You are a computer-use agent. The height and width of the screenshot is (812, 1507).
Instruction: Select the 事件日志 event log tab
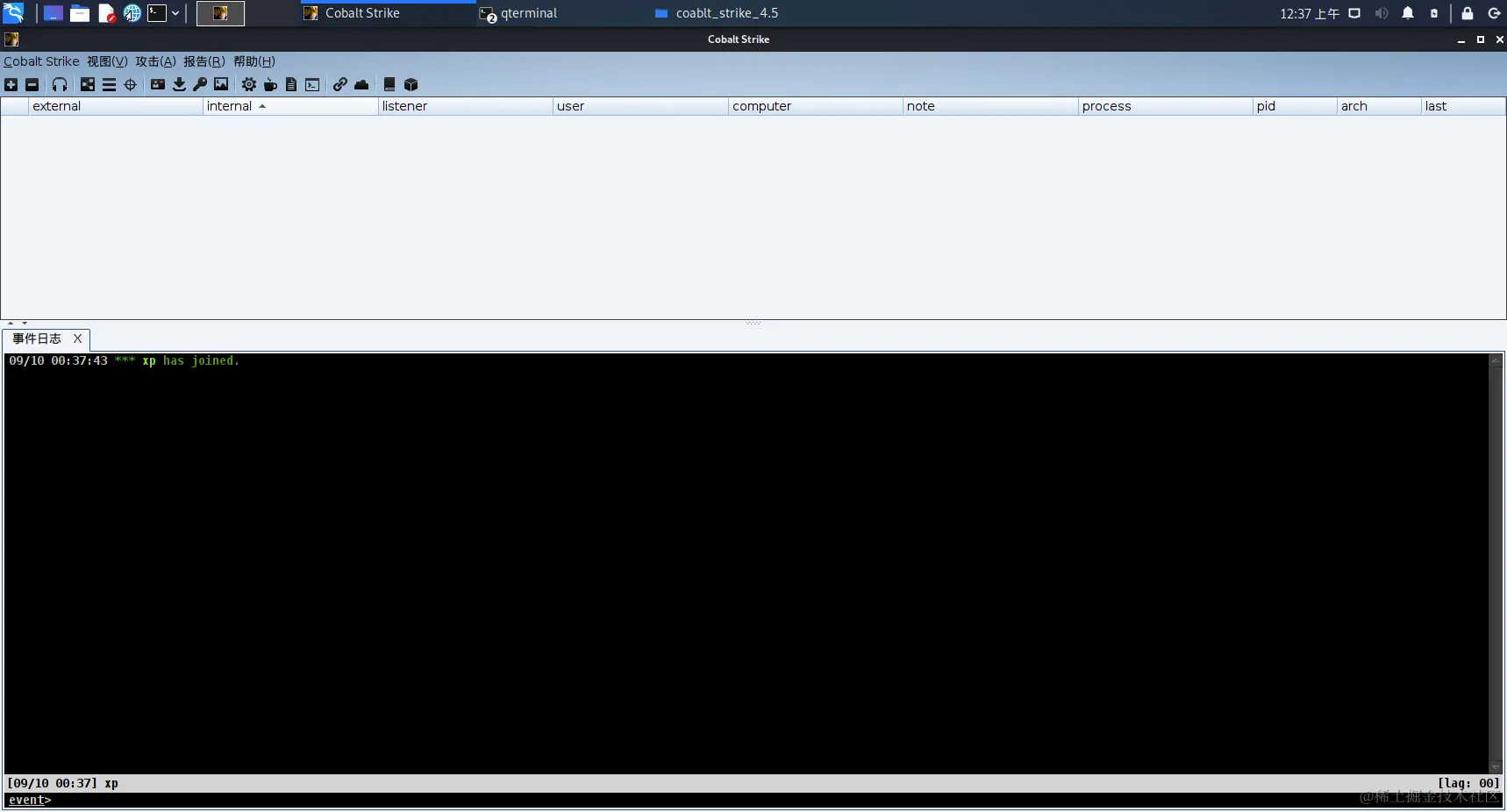point(37,338)
